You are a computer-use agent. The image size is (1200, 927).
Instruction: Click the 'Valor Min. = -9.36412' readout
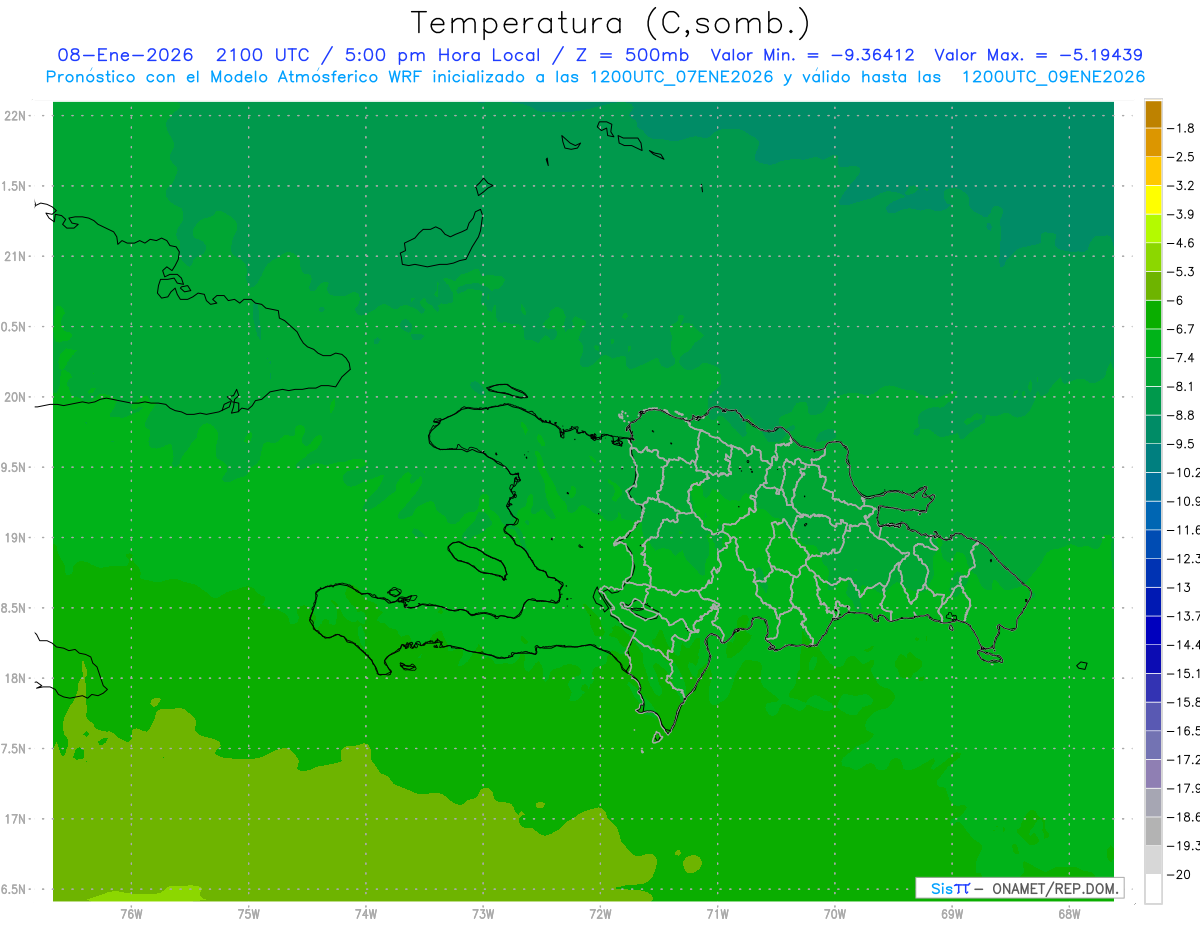tap(812, 55)
